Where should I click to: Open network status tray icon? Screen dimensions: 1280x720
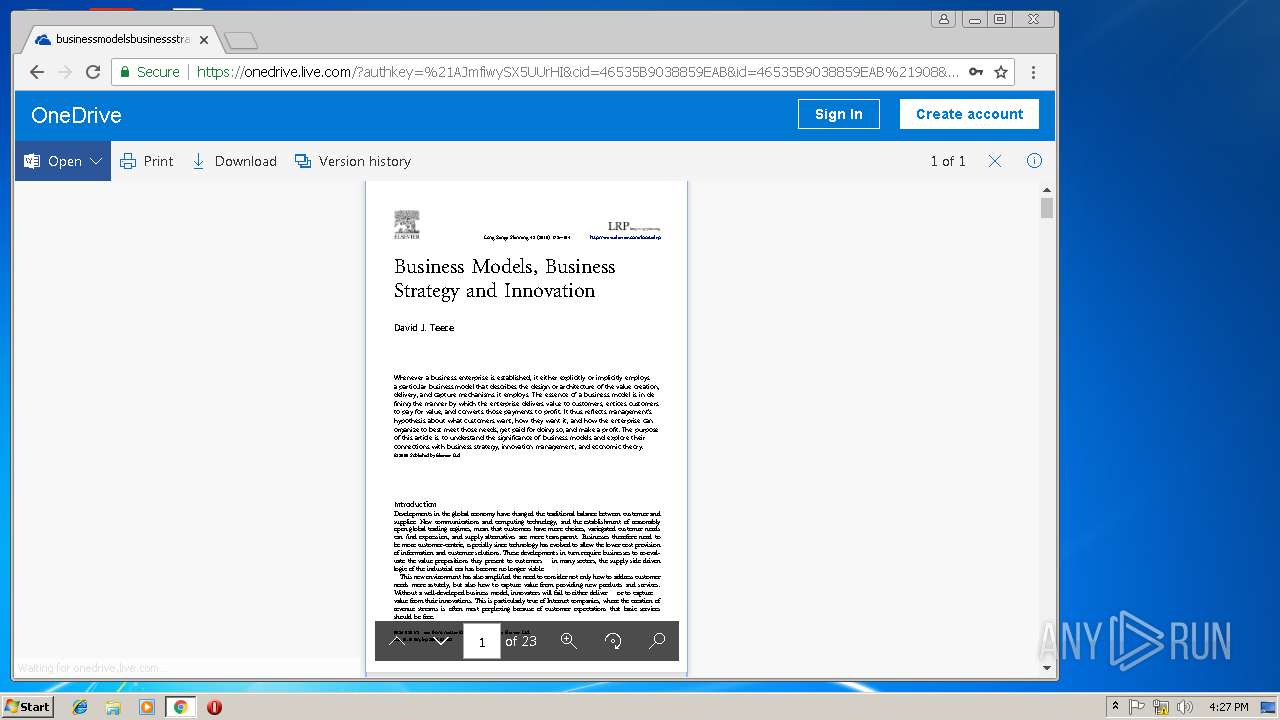click(1161, 707)
